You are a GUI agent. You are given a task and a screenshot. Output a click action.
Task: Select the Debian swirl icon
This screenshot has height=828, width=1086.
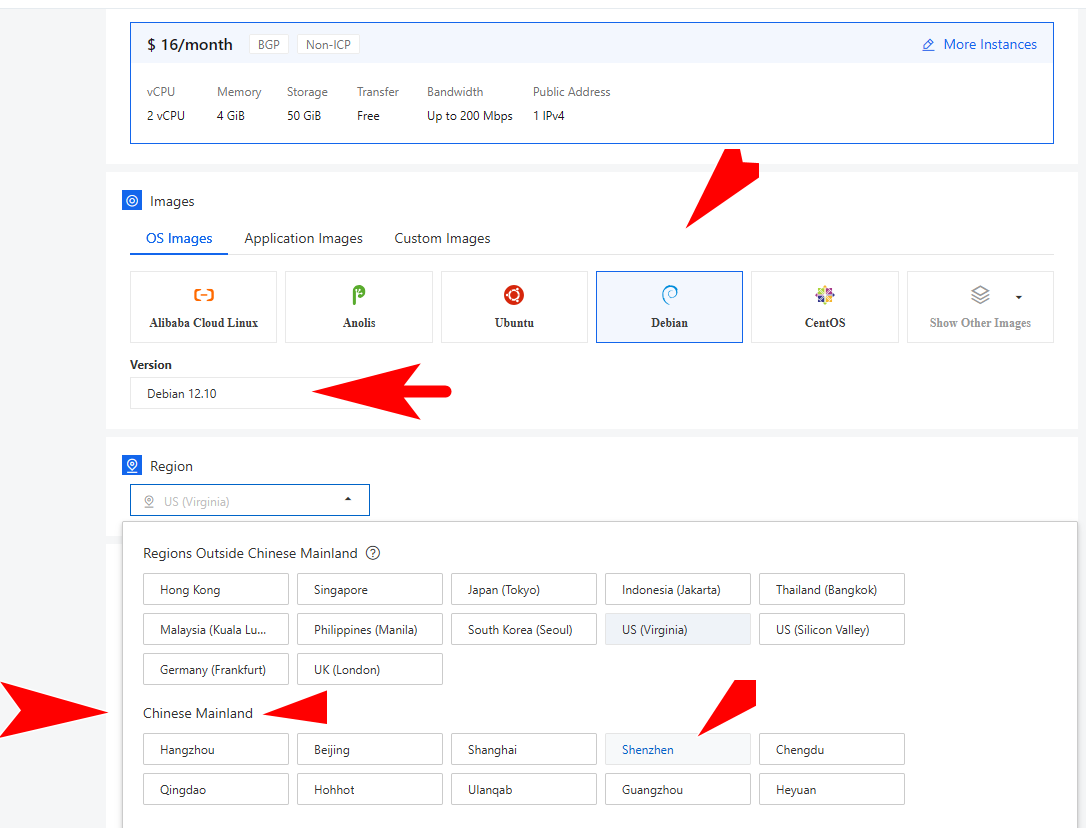669,295
